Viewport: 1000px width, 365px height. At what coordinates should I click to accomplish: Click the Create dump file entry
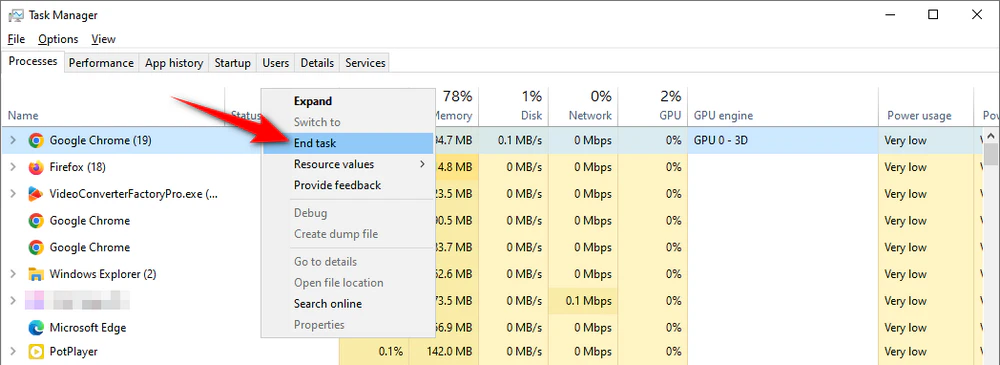(x=348, y=234)
